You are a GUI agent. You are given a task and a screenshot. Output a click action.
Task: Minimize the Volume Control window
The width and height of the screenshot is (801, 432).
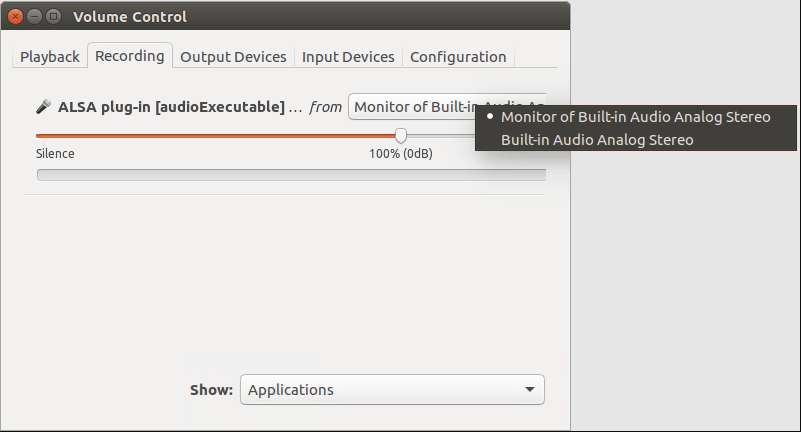click(34, 16)
